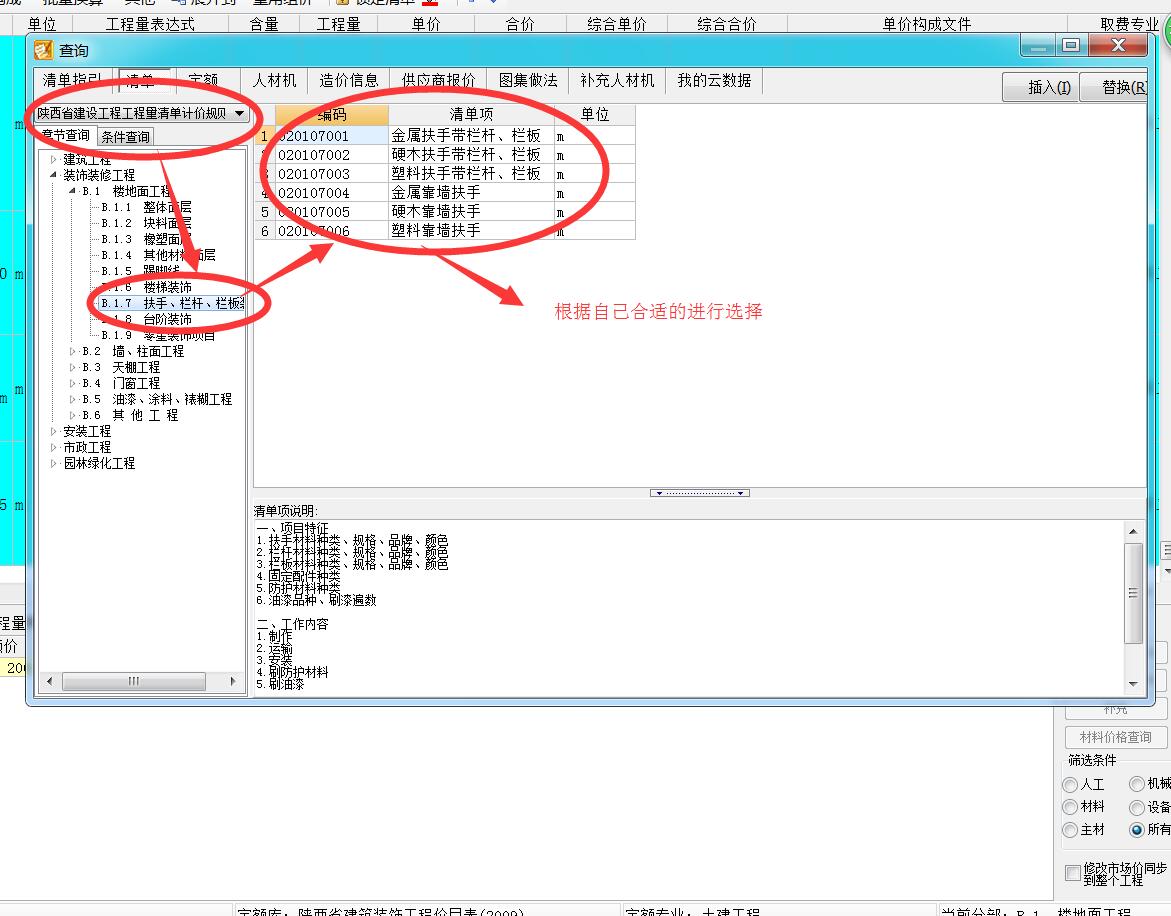Select B.1.7 扶手、栏杆、栏板 item
The image size is (1171, 916).
173,303
